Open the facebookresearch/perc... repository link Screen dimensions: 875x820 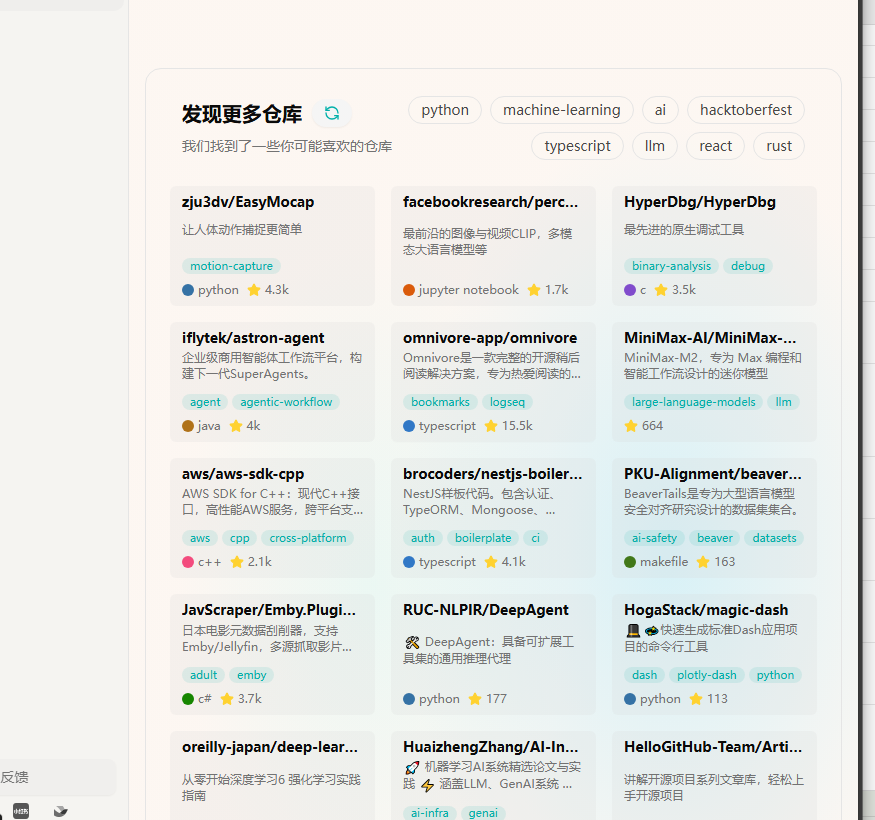pos(490,202)
